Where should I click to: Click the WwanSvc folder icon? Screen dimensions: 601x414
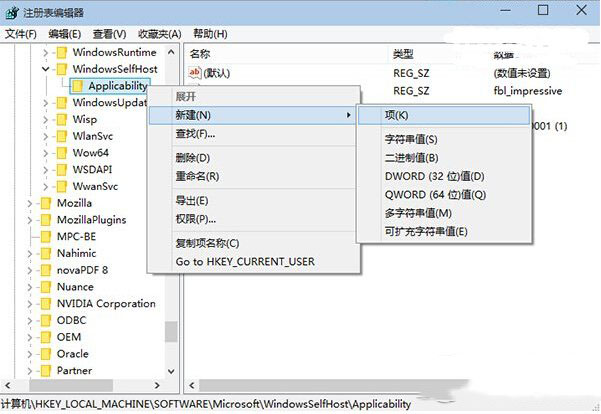point(61,187)
